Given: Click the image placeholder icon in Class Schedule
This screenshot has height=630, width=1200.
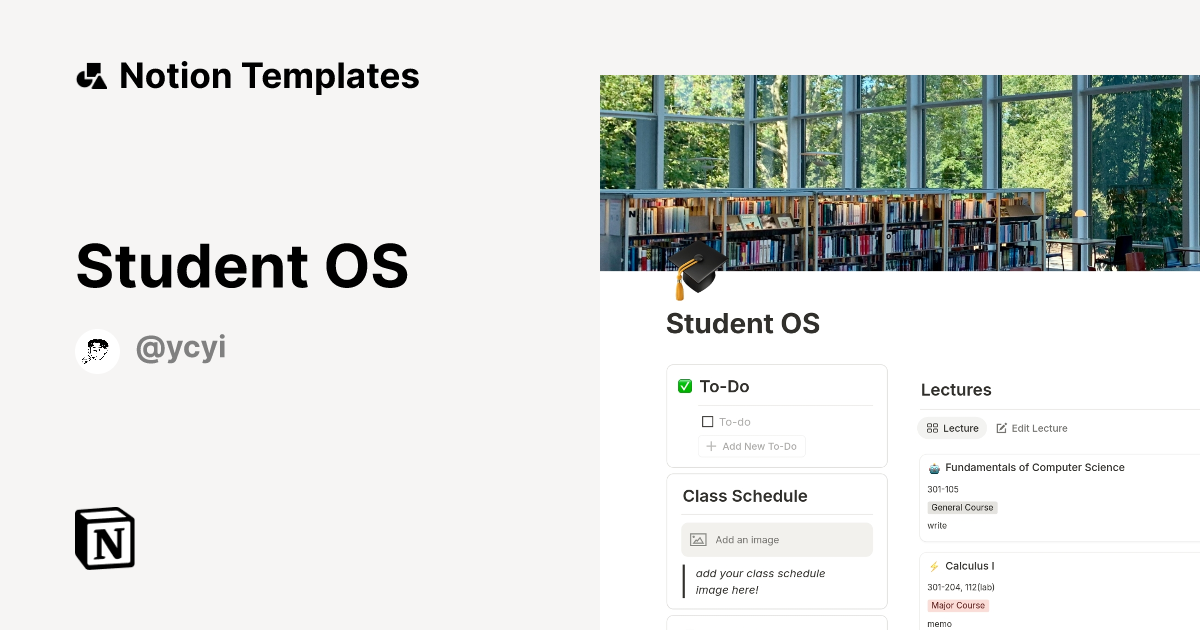Looking at the screenshot, I should (697, 539).
